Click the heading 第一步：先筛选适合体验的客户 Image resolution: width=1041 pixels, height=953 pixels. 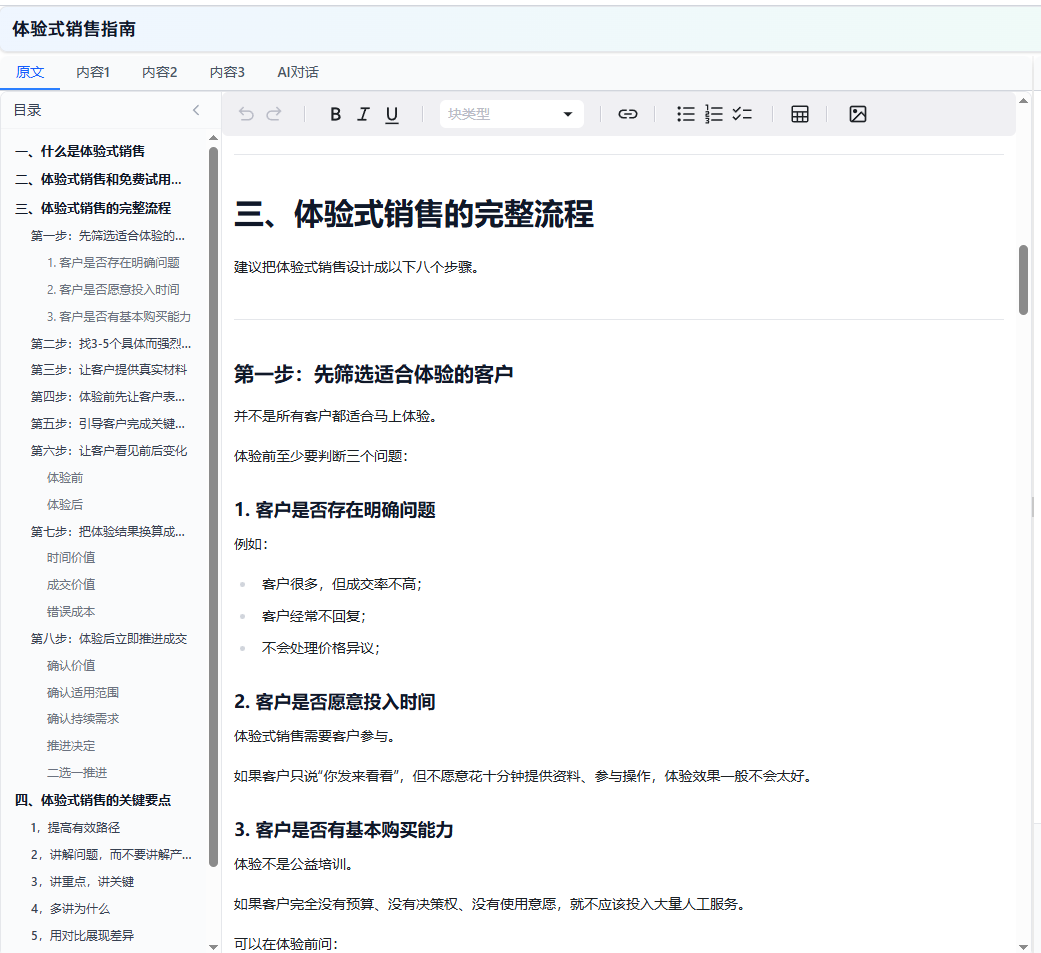coord(374,375)
